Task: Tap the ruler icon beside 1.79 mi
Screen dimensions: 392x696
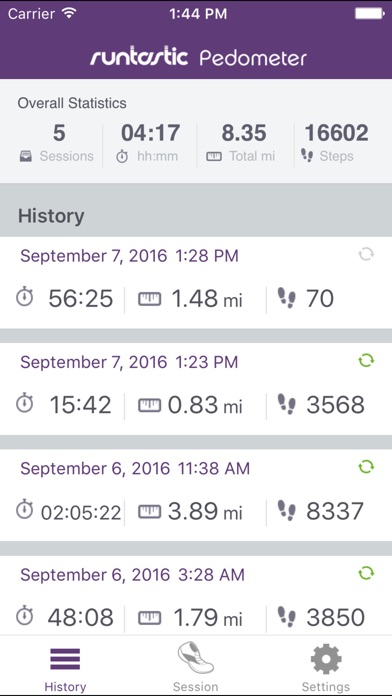Action: pyautogui.click(x=149, y=618)
